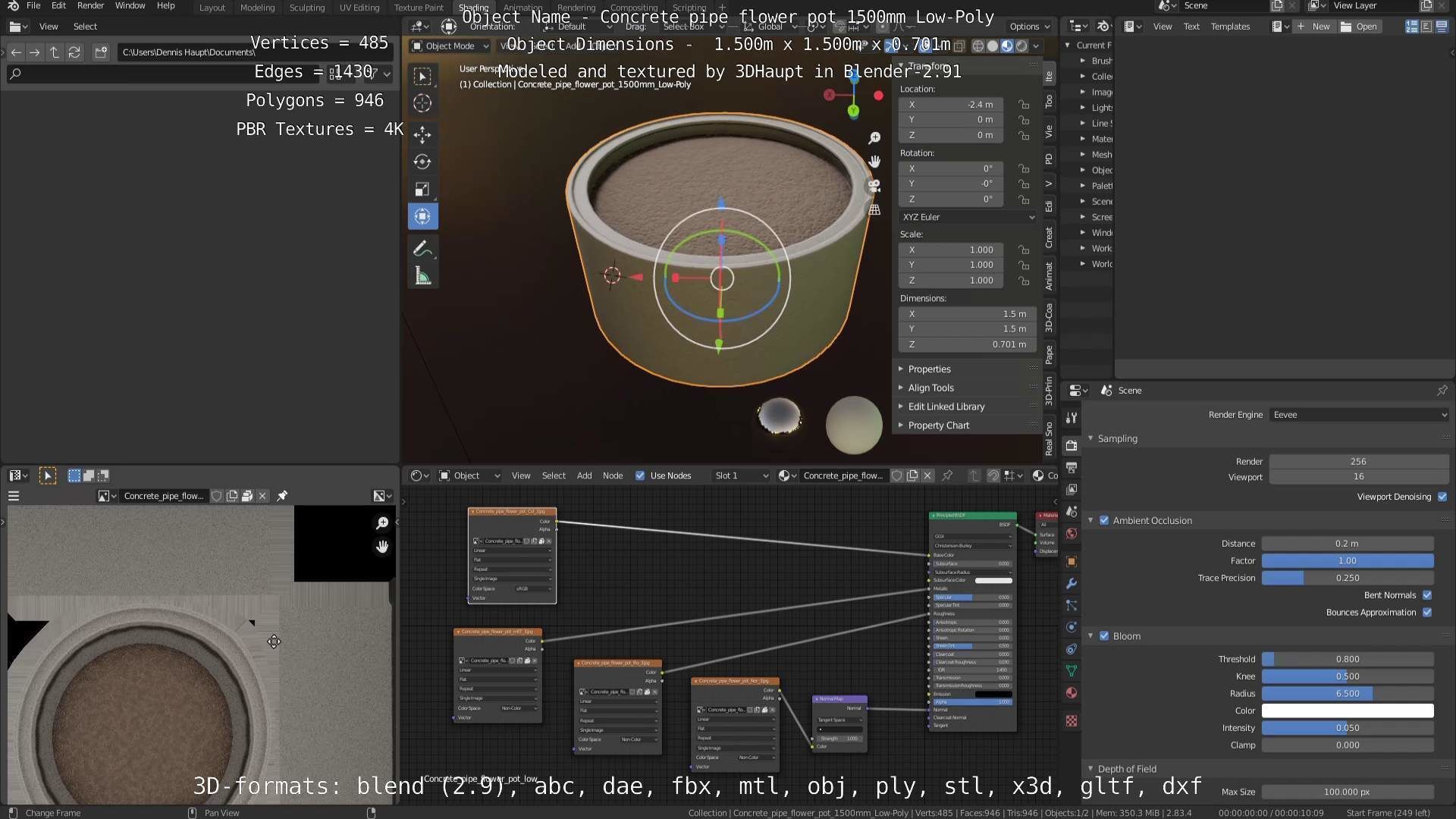Select the Move tool in viewport toolbar

pos(422,135)
